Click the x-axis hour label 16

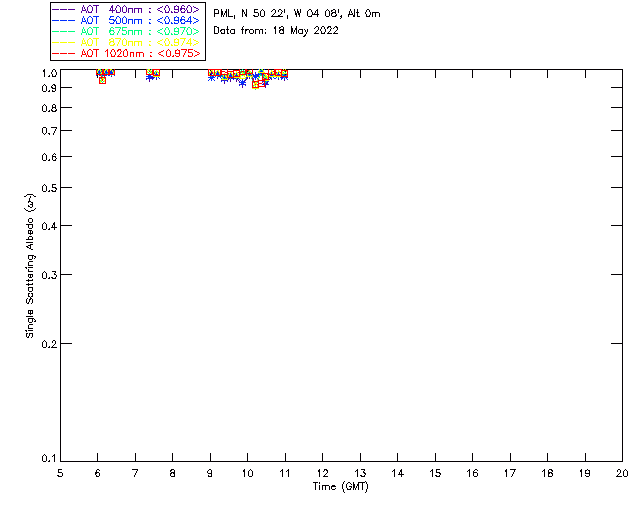point(472,473)
